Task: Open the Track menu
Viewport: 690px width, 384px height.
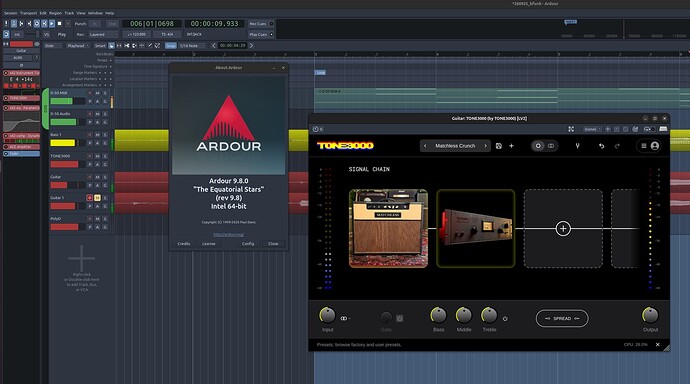Action: coord(70,13)
